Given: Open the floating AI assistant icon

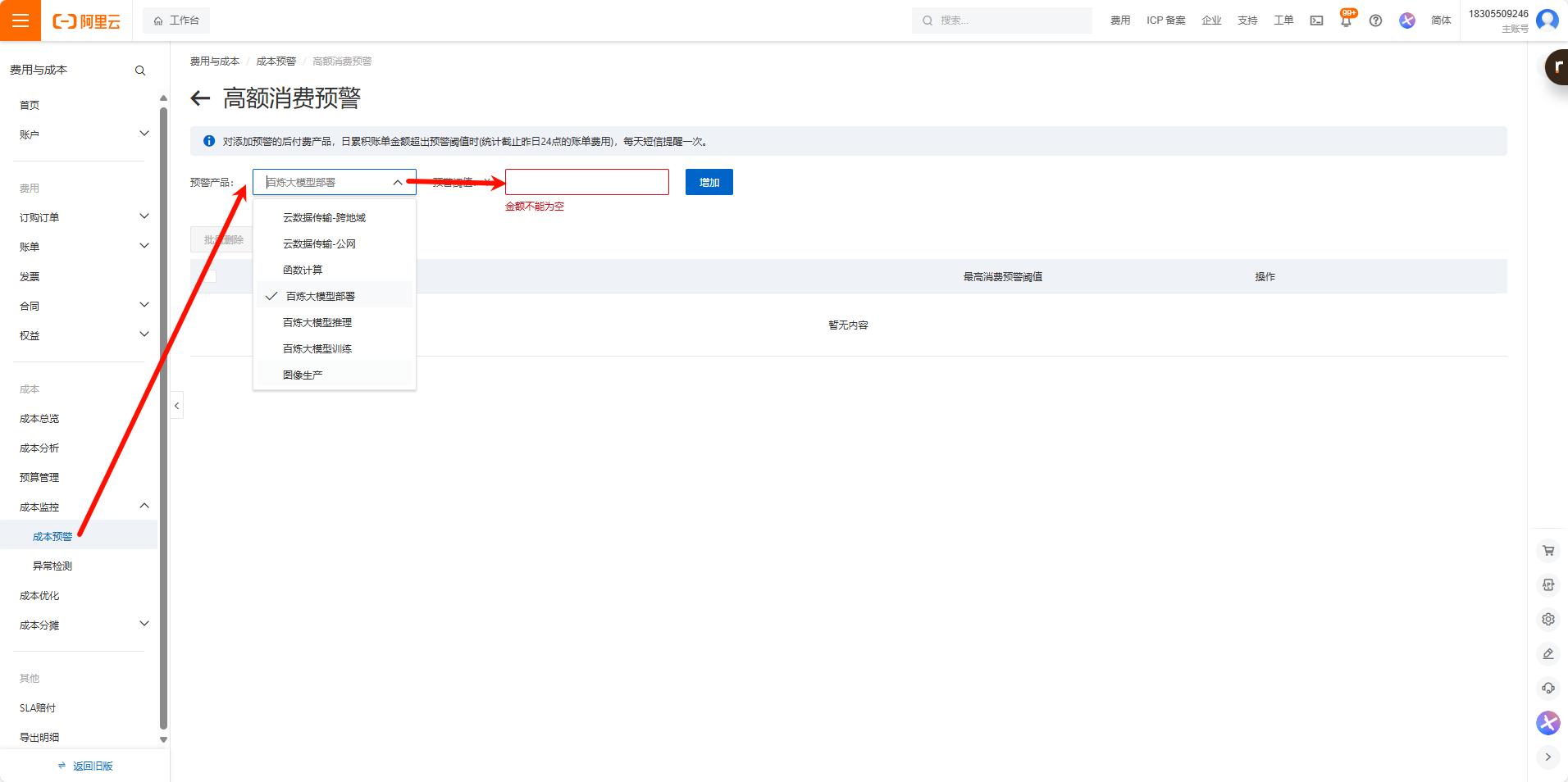Looking at the screenshot, I should pos(1548,723).
